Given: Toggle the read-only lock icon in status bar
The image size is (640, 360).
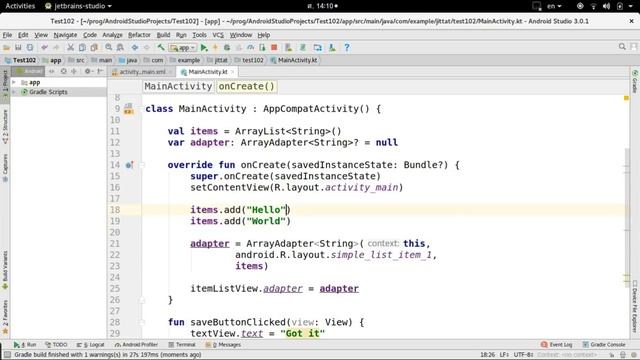Looking at the screenshot, I should (623, 355).
